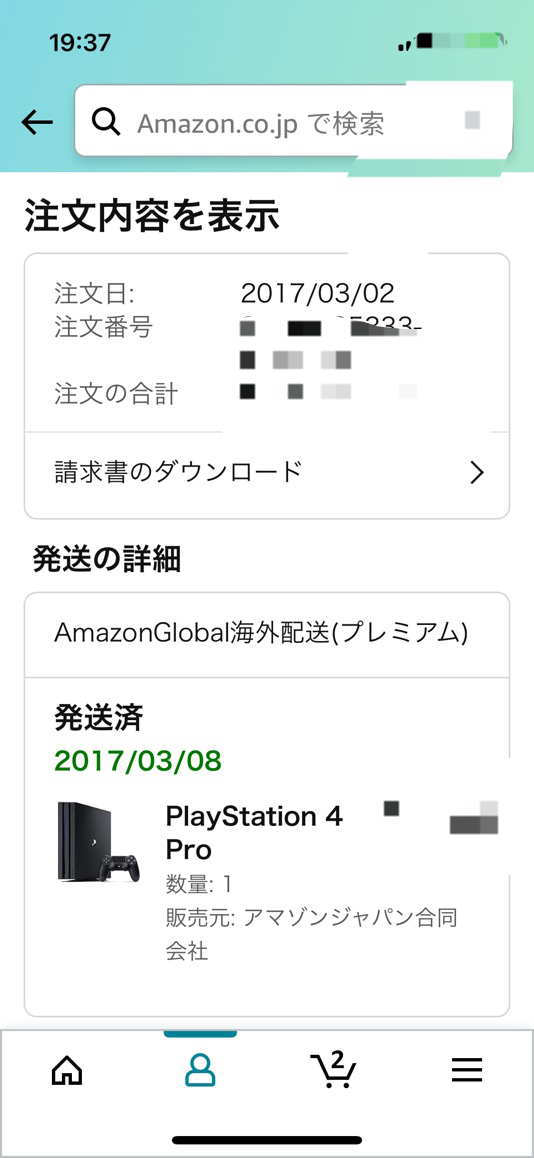534x1158 pixels.
Task: Tap seller アマゾンジャパン合同会社 text
Action: (312, 934)
